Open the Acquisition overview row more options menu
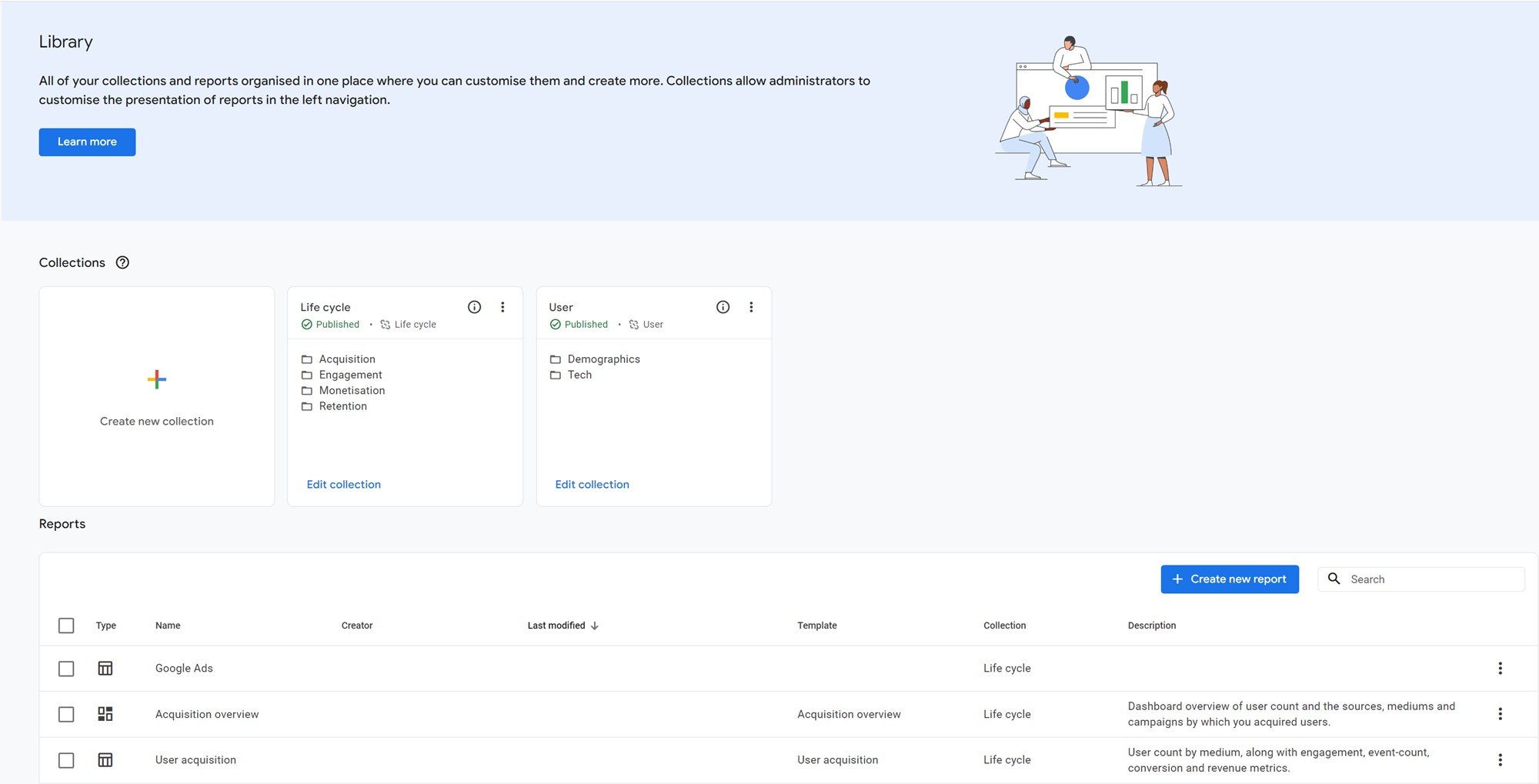1539x784 pixels. point(1500,714)
